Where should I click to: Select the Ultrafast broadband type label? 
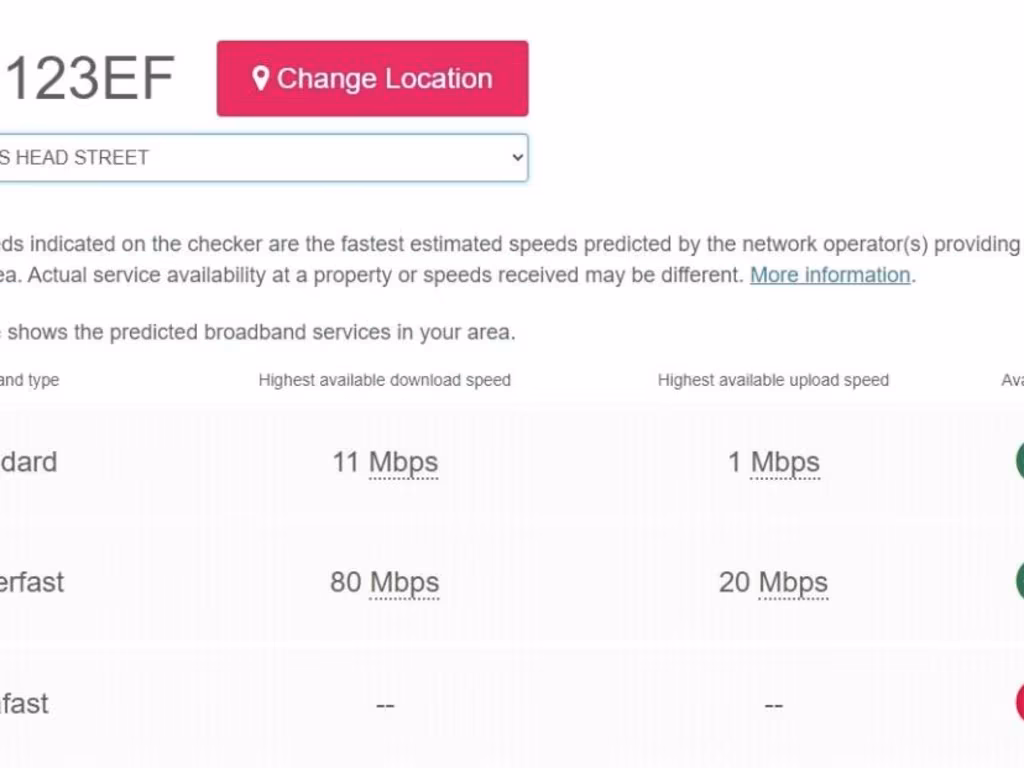tap(24, 704)
